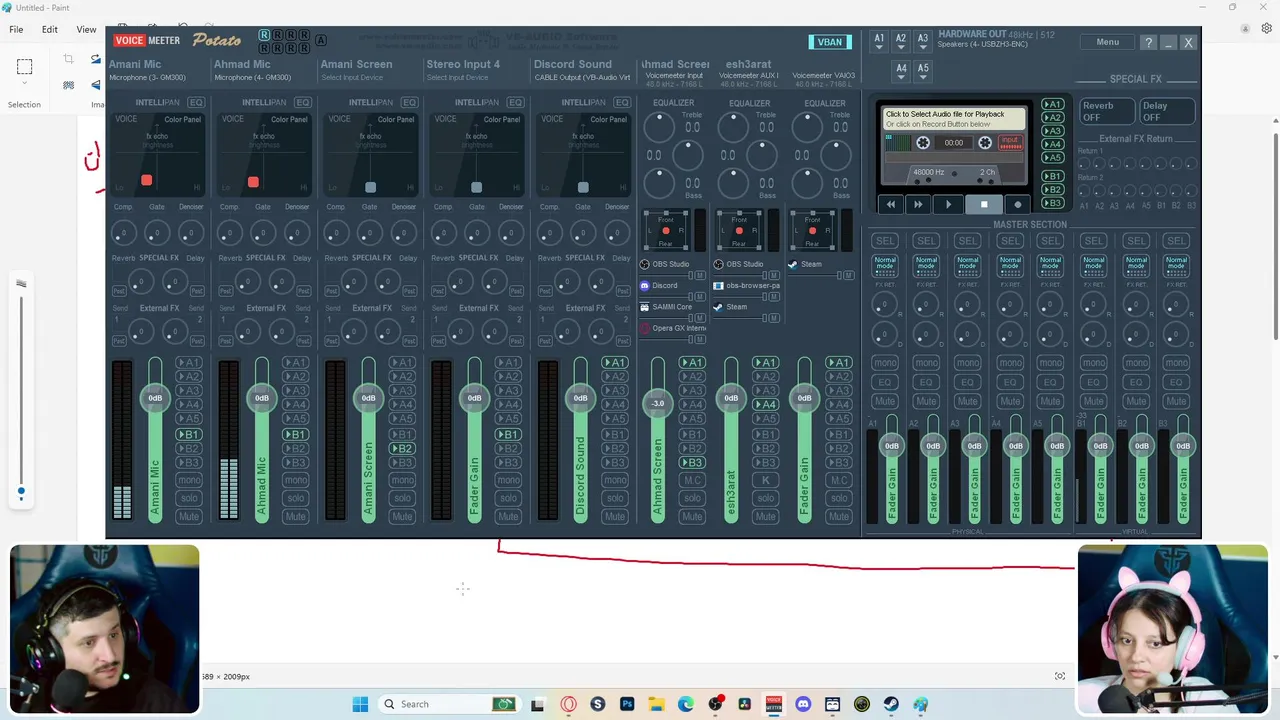Image resolution: width=1280 pixels, height=720 pixels.
Task: Toggle the K button on esh3arat strip
Action: coord(765,480)
